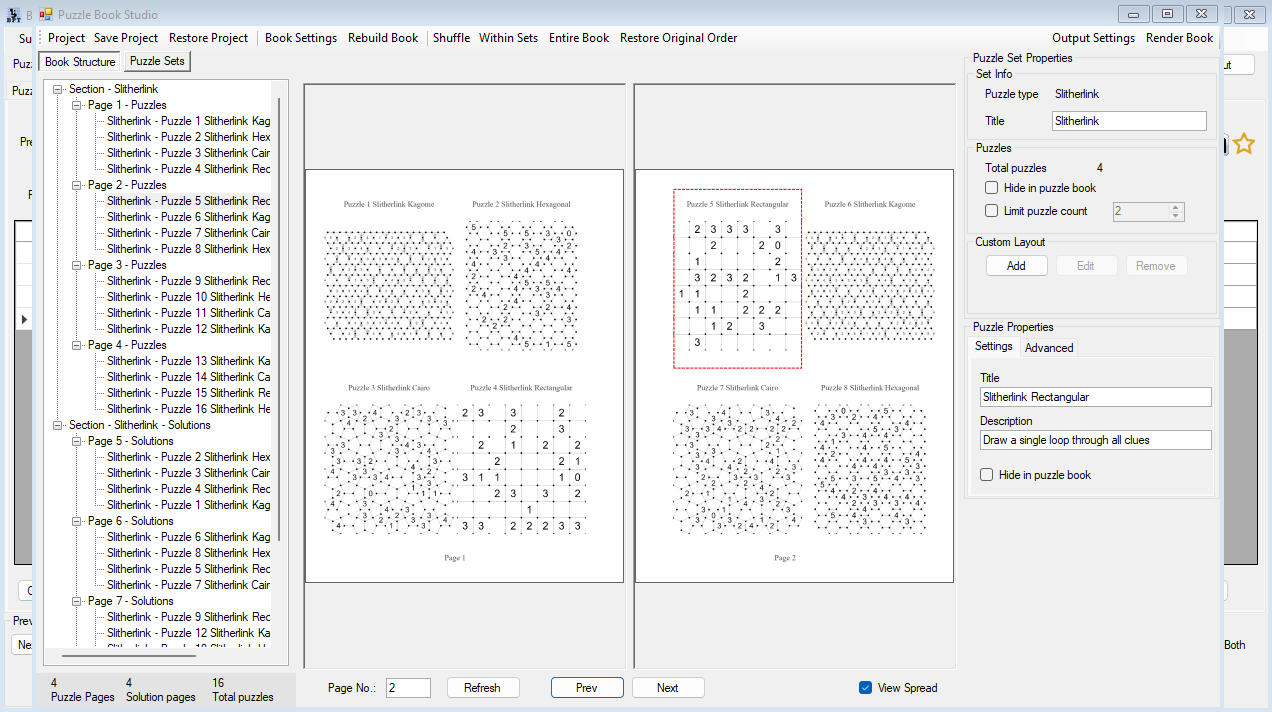Select Puzzle 7 Slitherlink Cairo thumbnail
Image resolution: width=1272 pixels, height=712 pixels.
tap(737, 460)
